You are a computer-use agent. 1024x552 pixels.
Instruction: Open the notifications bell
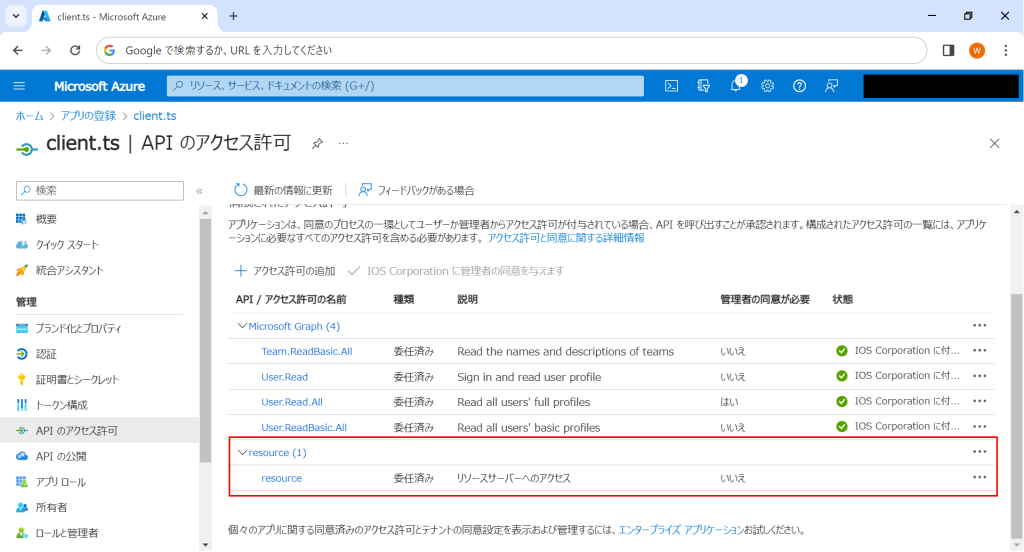pyautogui.click(x=736, y=85)
